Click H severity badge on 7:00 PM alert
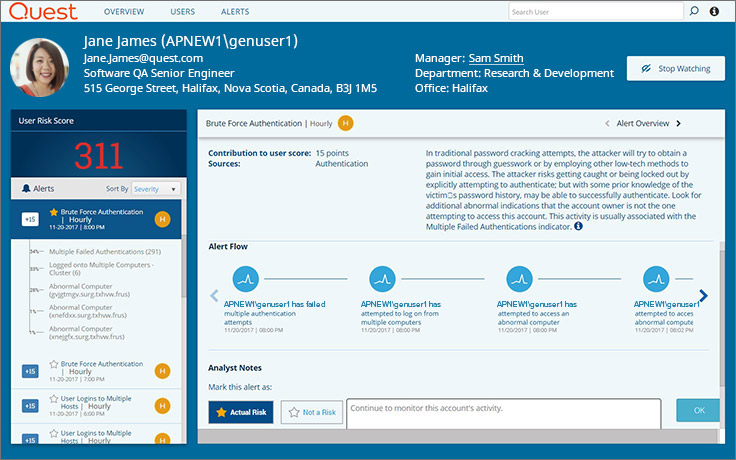Screen dimensions: 736x460 (162, 371)
